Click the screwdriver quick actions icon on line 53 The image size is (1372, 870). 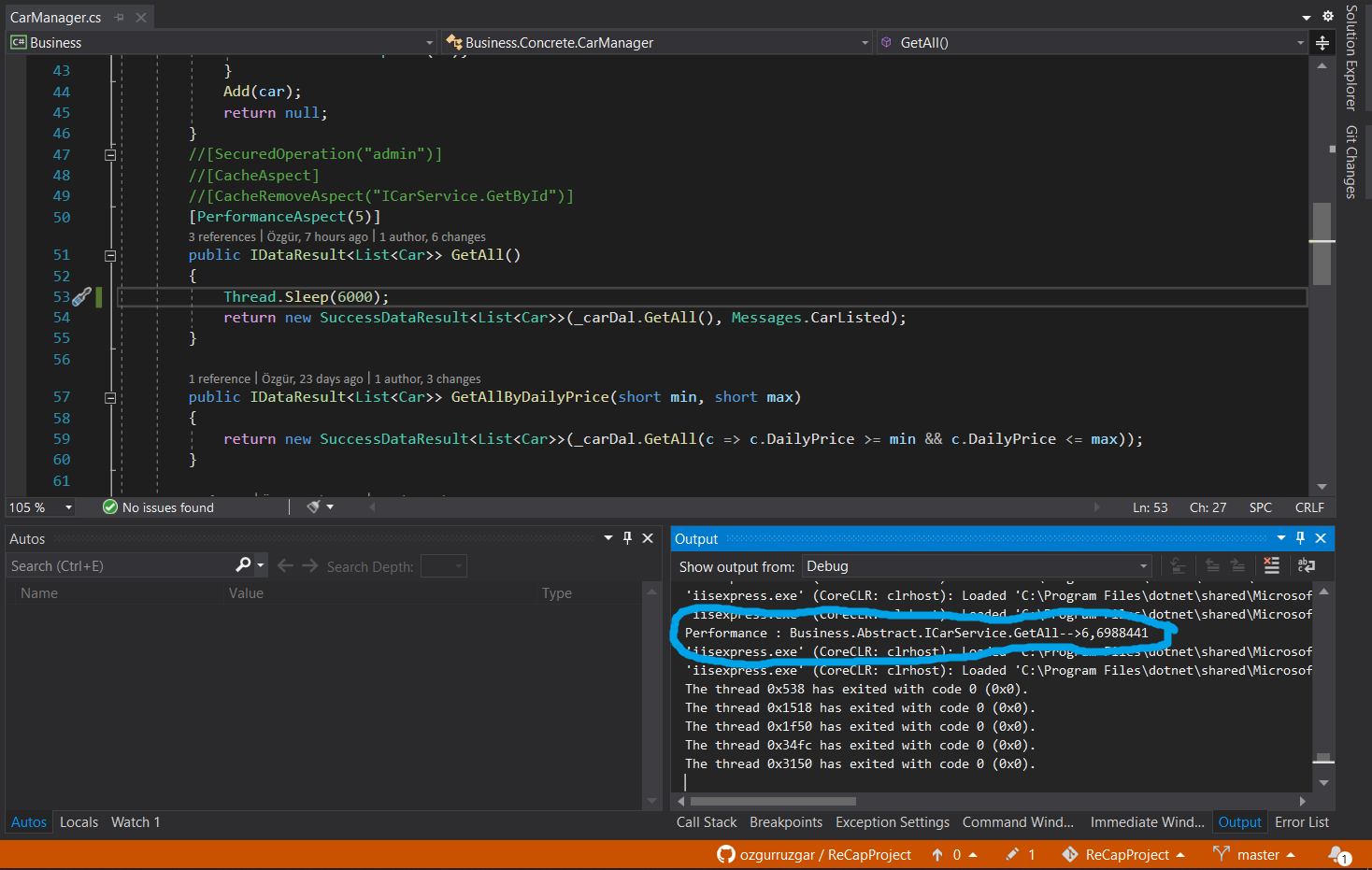[82, 297]
